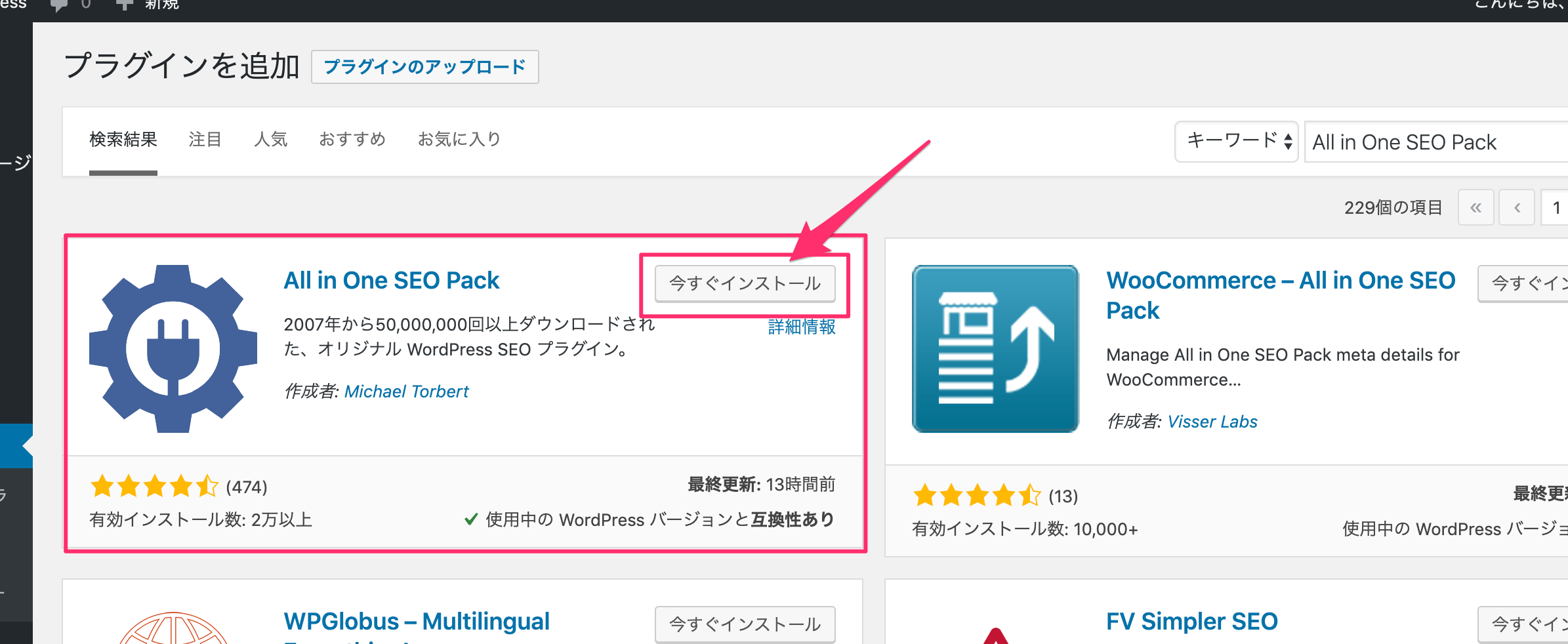Click the « first-page pagination button

[x=1476, y=207]
